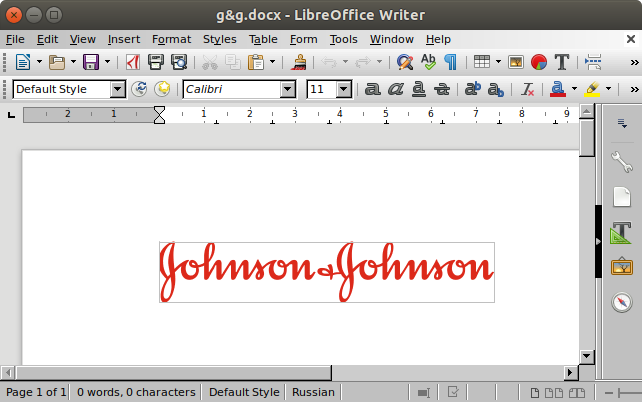Apply yellow highlighting color
Screen dimensions: 642x402
592,89
